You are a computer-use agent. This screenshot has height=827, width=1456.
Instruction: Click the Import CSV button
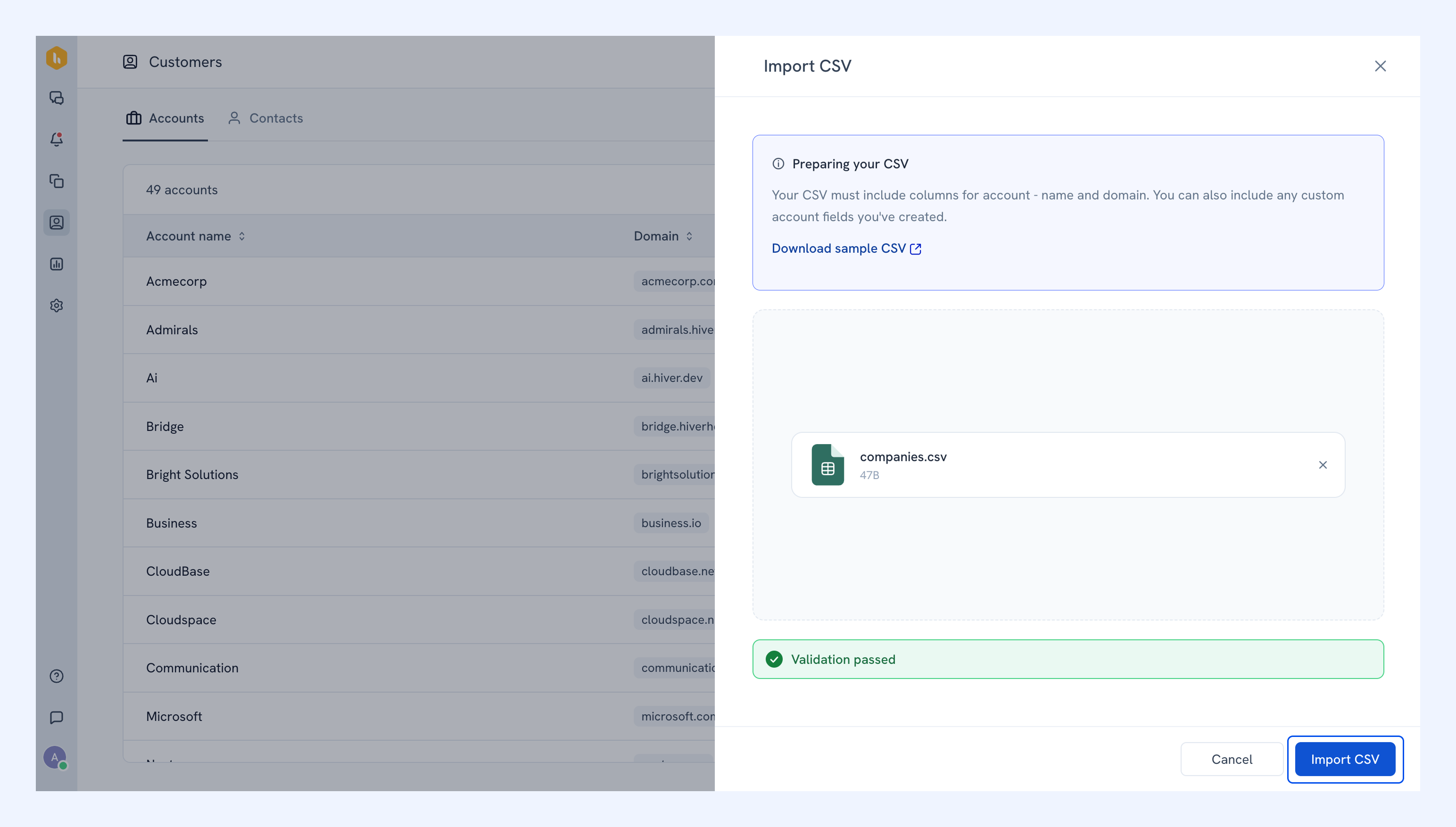[x=1345, y=760]
